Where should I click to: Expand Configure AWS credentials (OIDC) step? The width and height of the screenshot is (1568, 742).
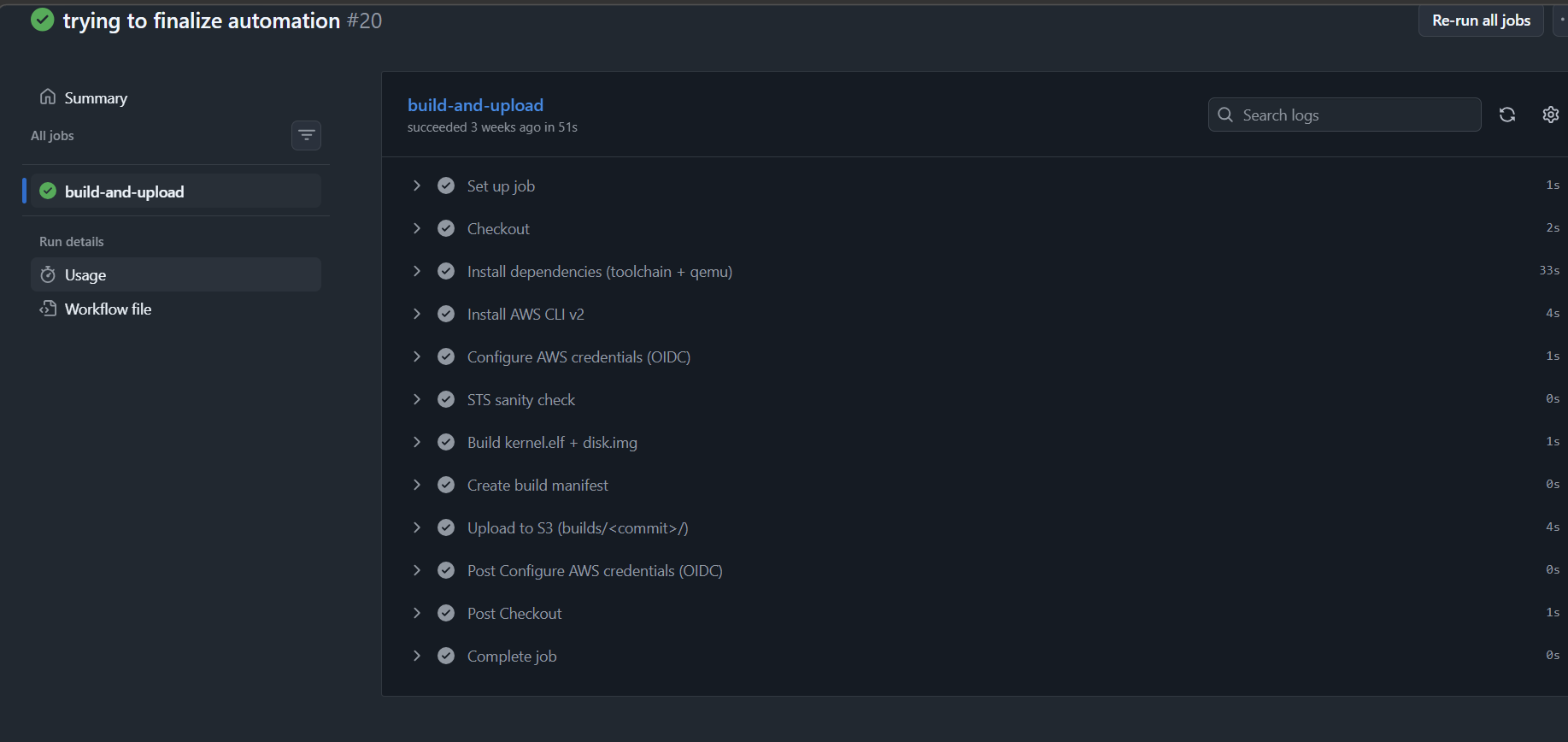coord(417,356)
